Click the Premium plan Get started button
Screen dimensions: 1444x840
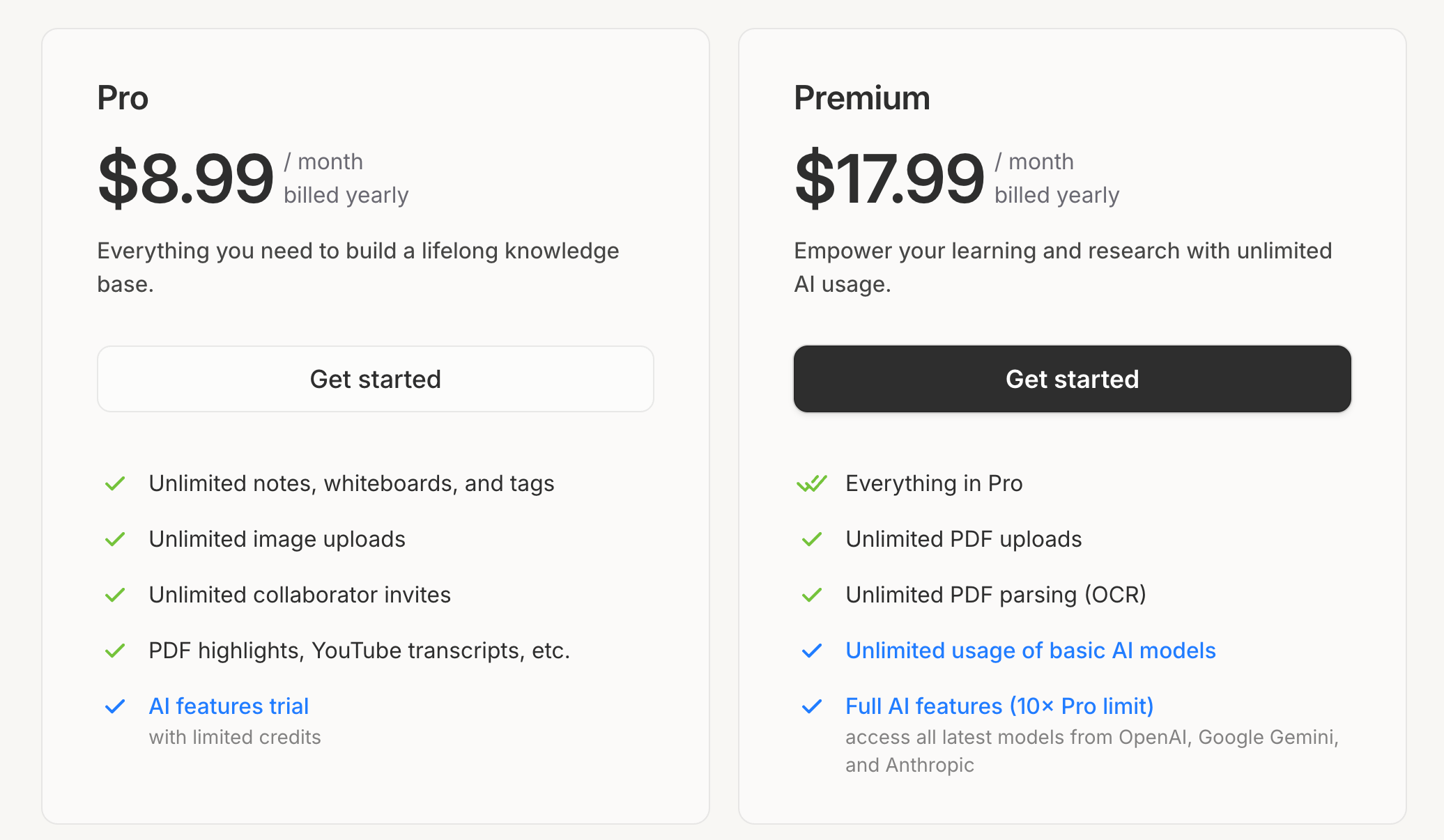click(x=1073, y=379)
